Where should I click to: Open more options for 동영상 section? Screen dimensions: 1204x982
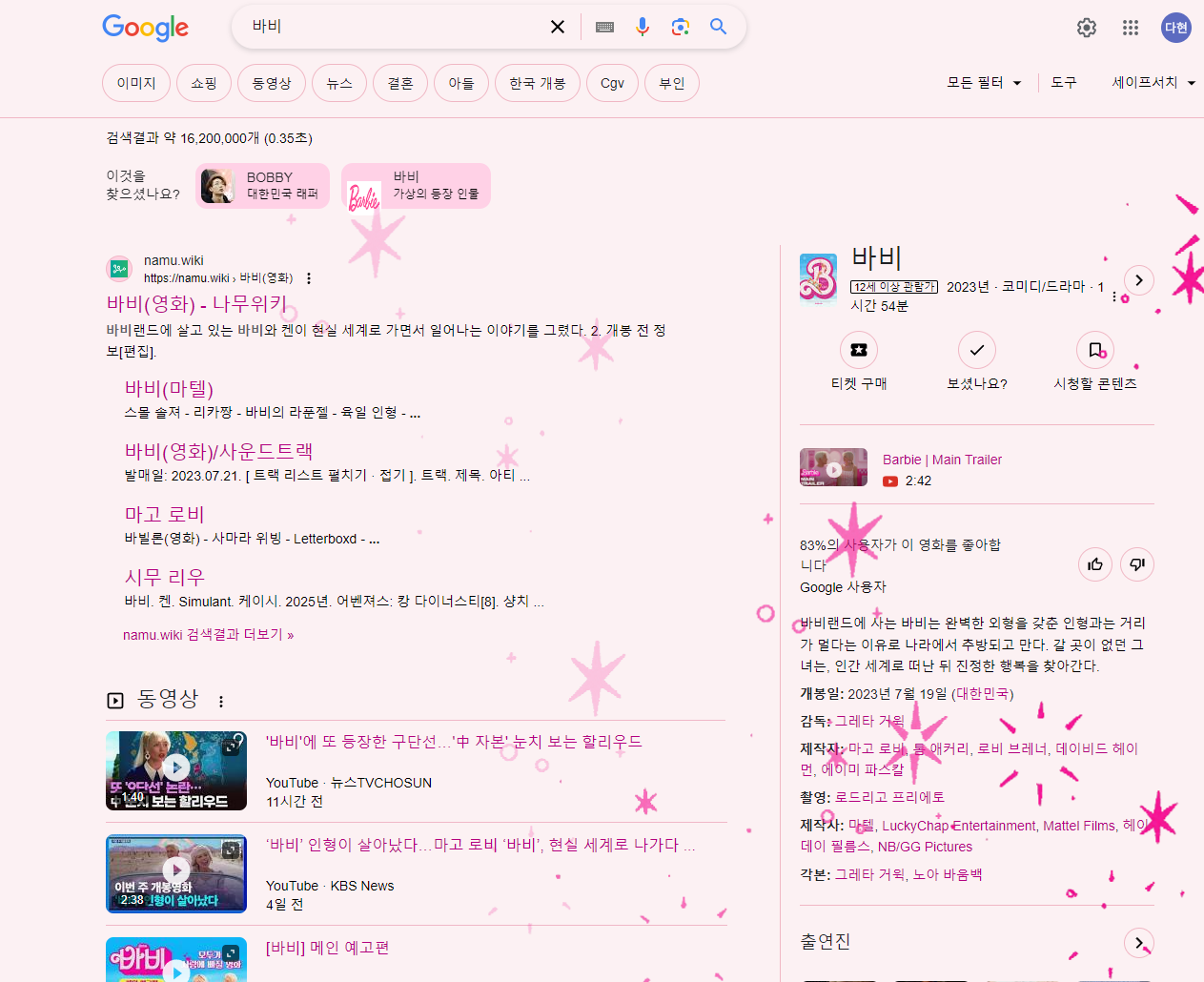[221, 702]
